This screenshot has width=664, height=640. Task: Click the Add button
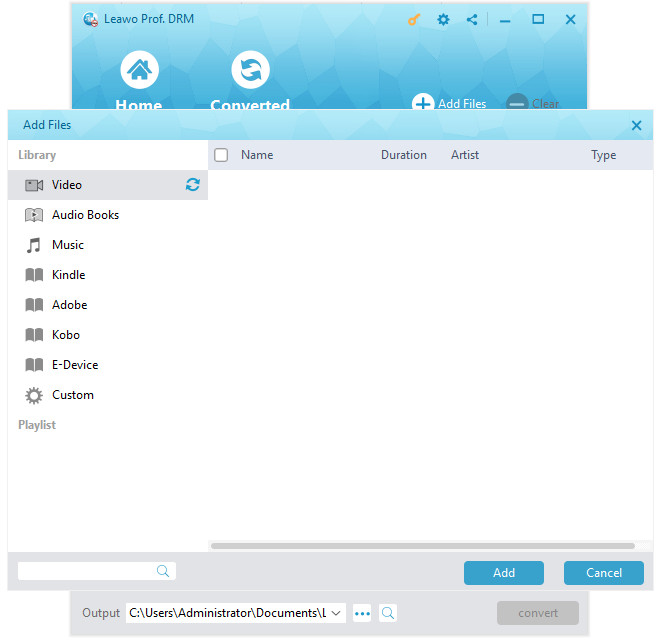[x=504, y=573]
